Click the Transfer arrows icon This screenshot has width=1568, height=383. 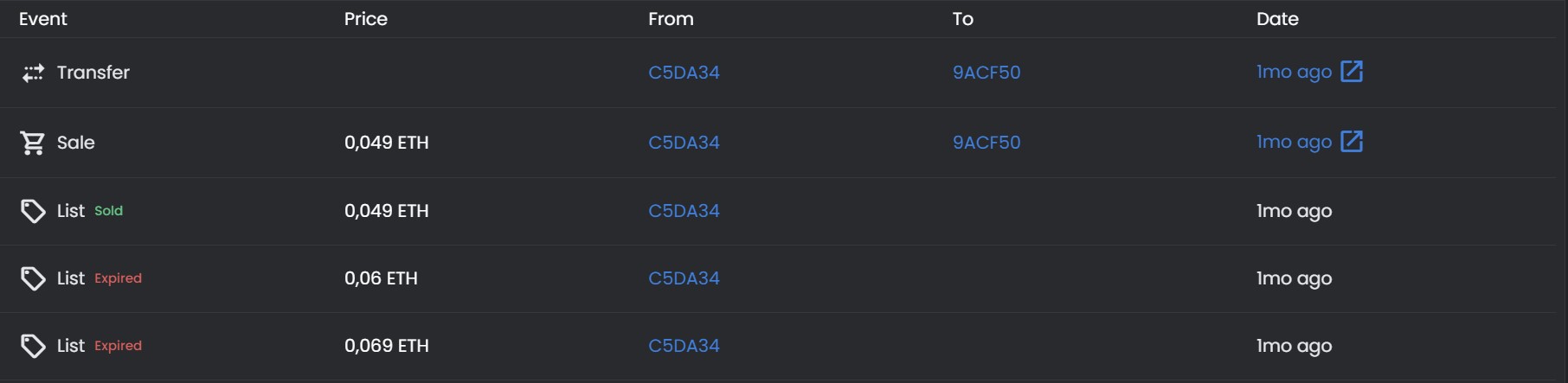(x=33, y=73)
